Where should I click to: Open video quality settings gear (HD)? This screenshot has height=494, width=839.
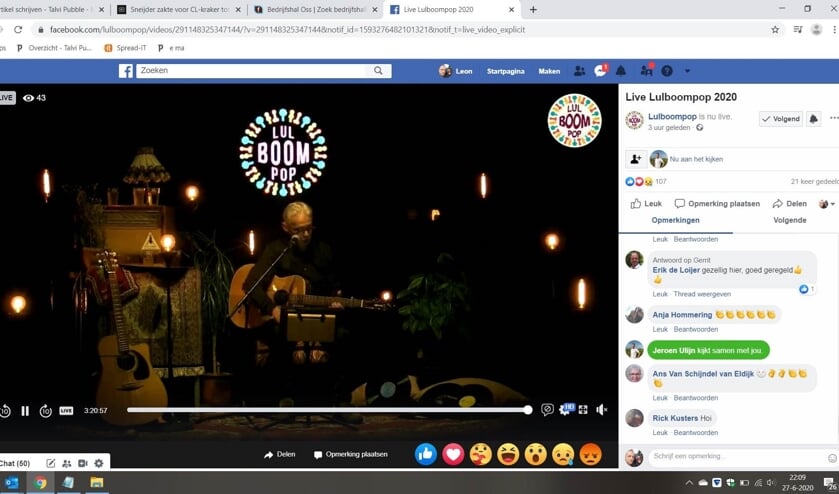click(566, 409)
